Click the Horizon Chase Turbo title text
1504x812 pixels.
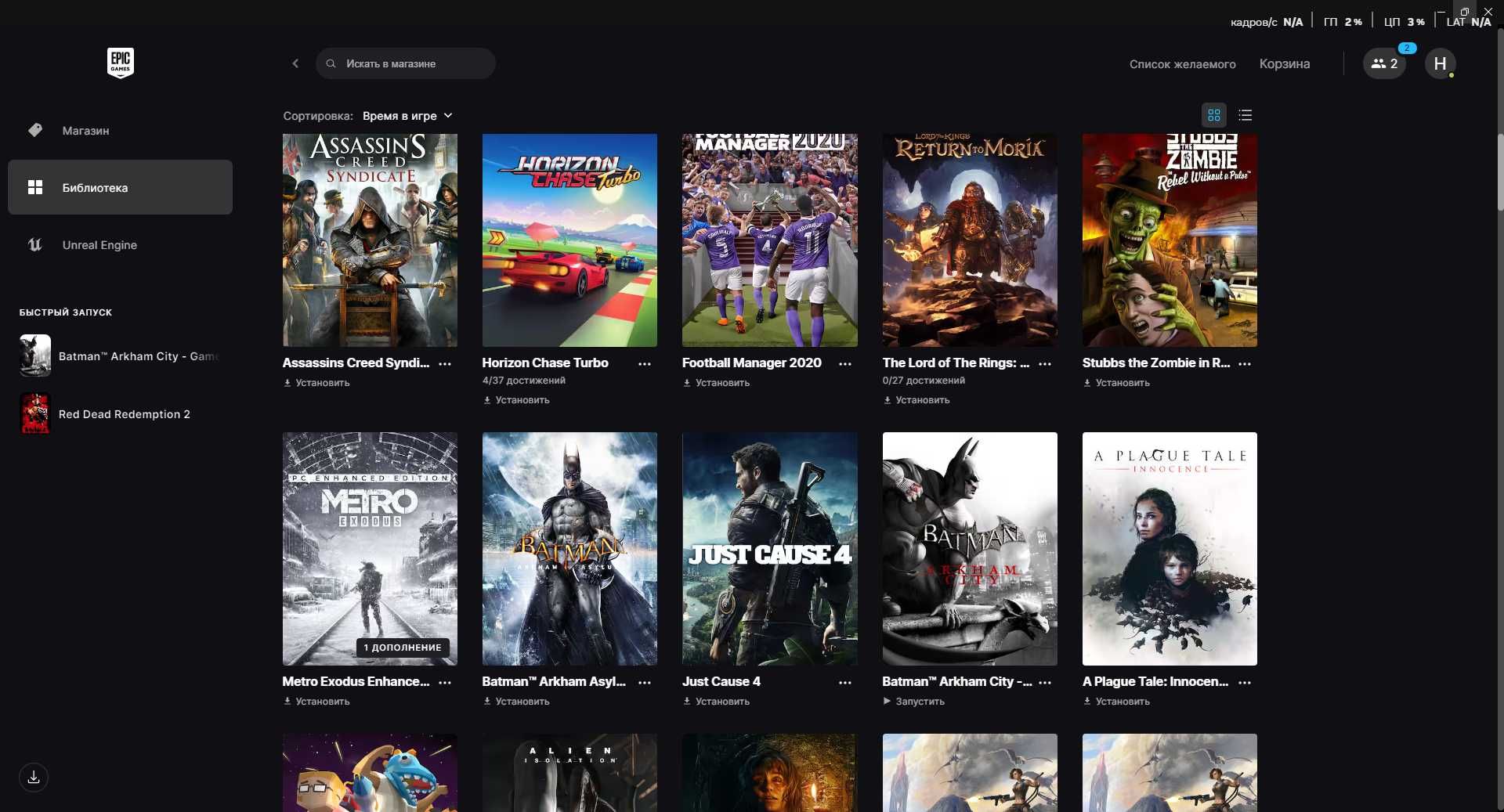tap(545, 363)
